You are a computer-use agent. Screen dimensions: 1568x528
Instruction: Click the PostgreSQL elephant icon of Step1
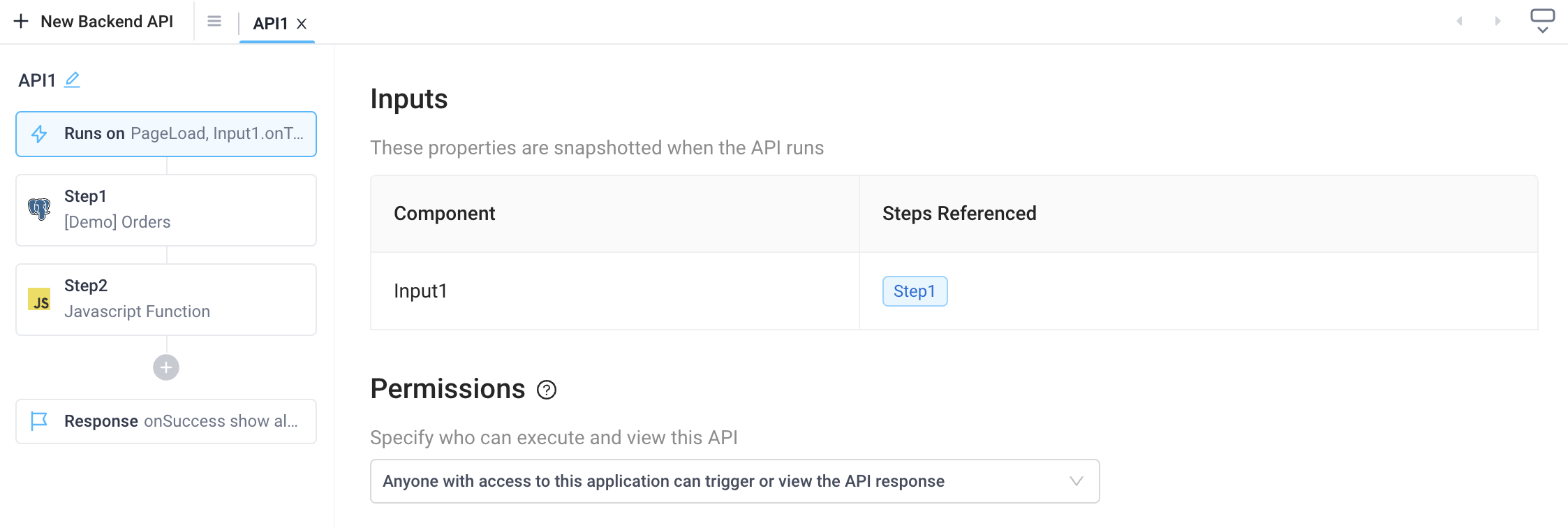click(39, 209)
